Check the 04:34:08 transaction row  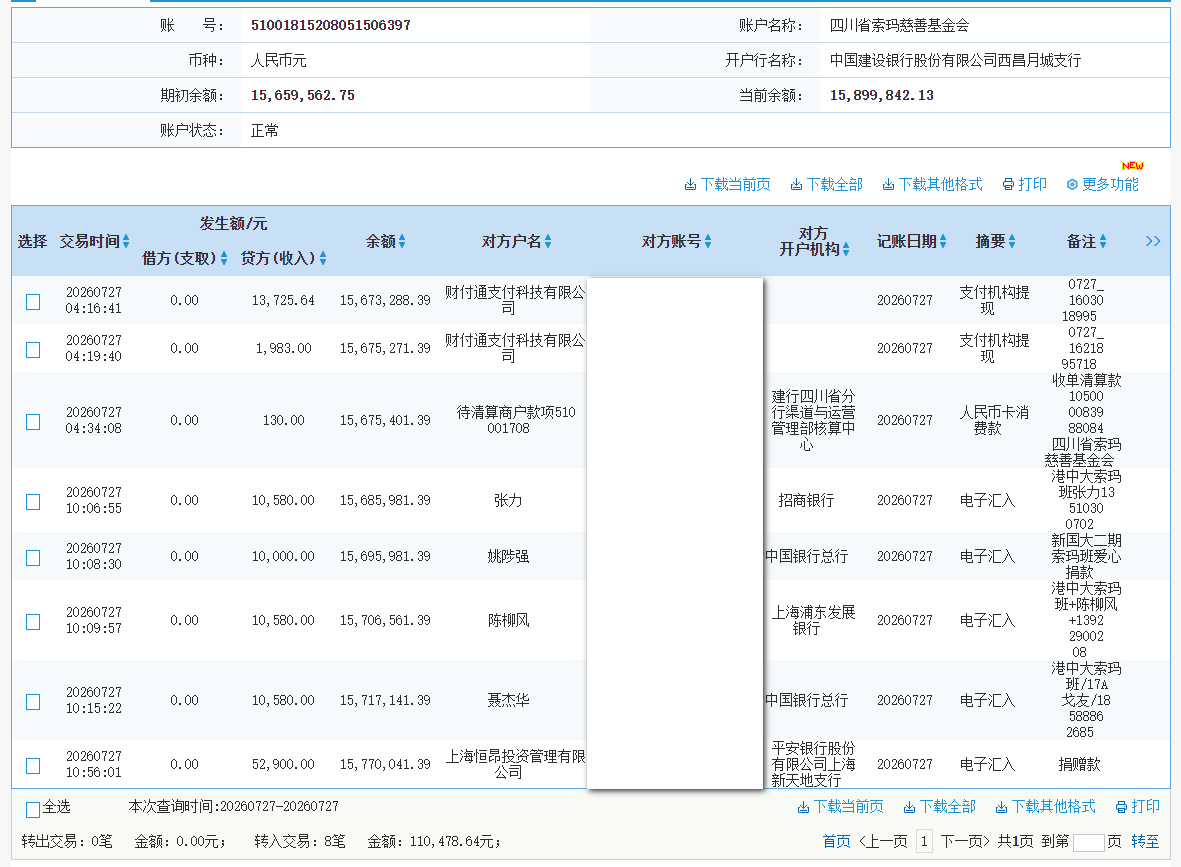tap(33, 422)
